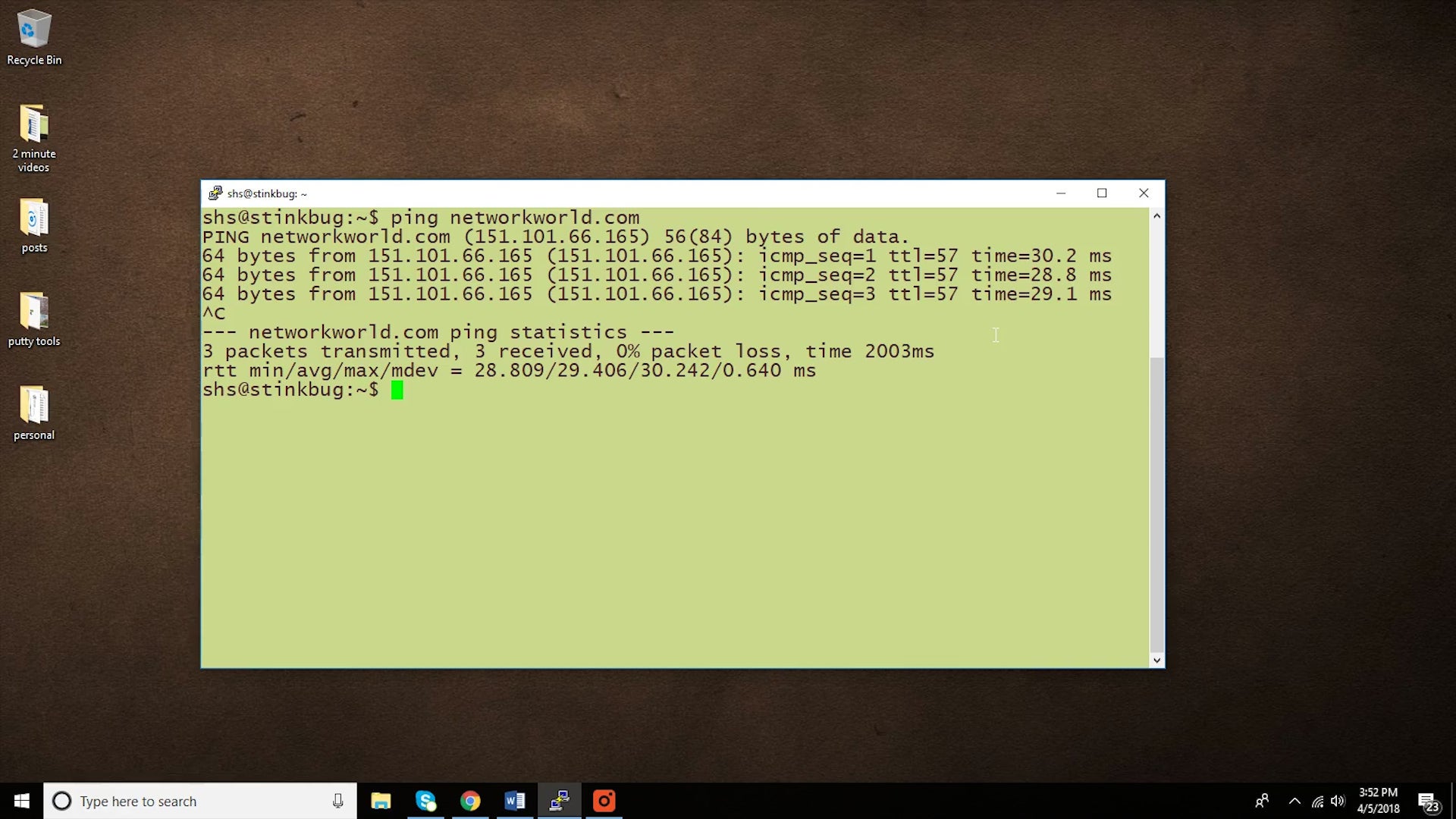Select the 2 minute videos folder

click(33, 138)
